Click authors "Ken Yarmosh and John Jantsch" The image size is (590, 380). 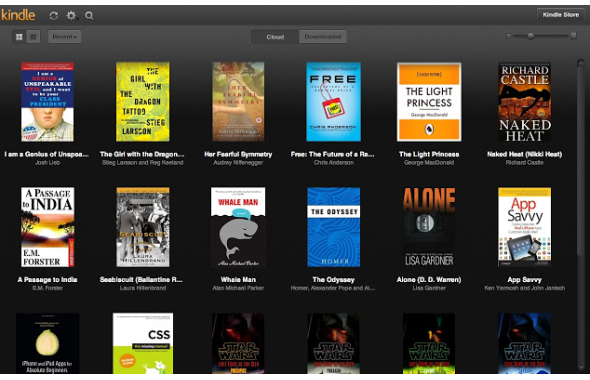525,288
